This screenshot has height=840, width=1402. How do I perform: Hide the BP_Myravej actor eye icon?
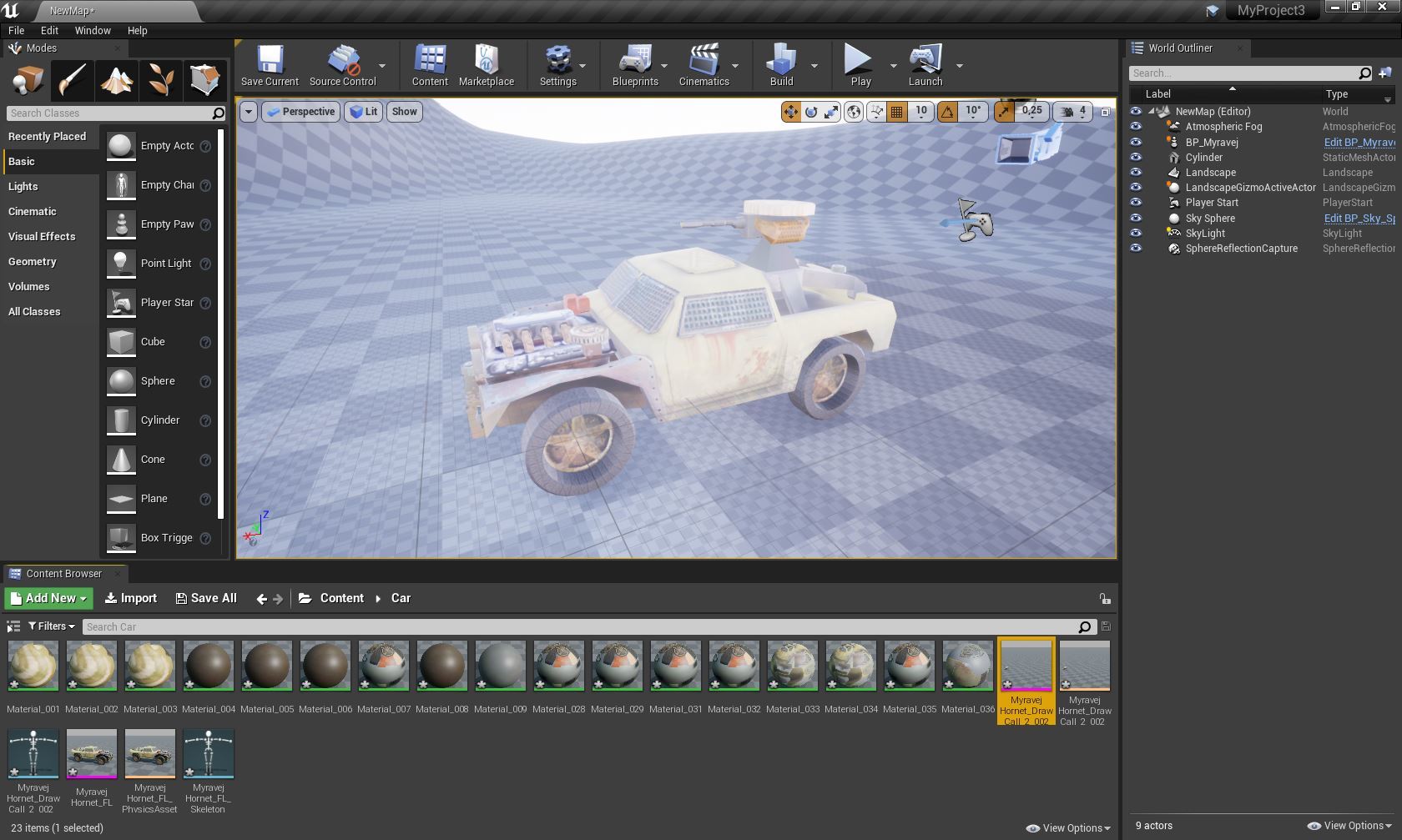point(1136,142)
